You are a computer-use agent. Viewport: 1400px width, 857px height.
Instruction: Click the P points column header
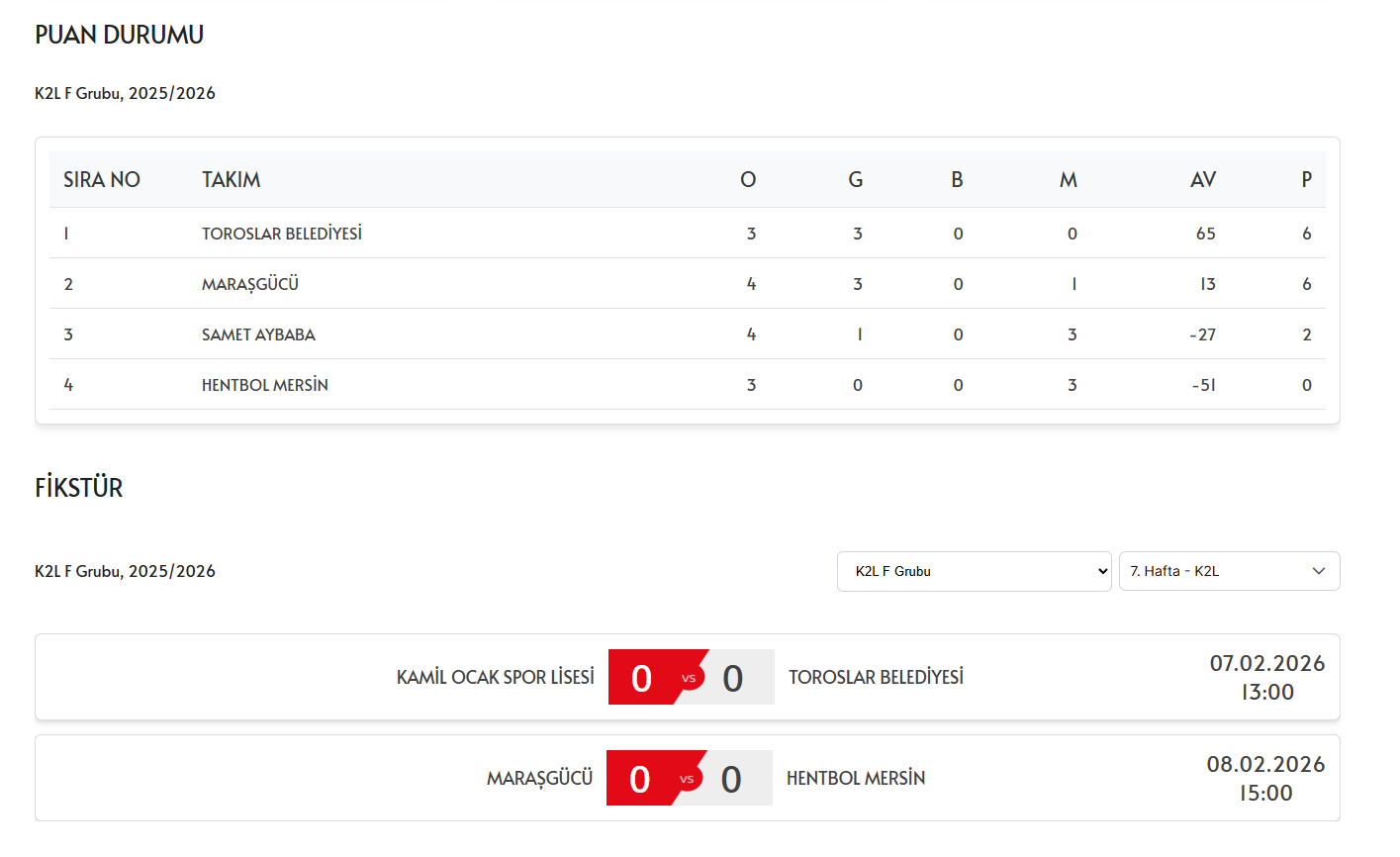[1307, 179]
